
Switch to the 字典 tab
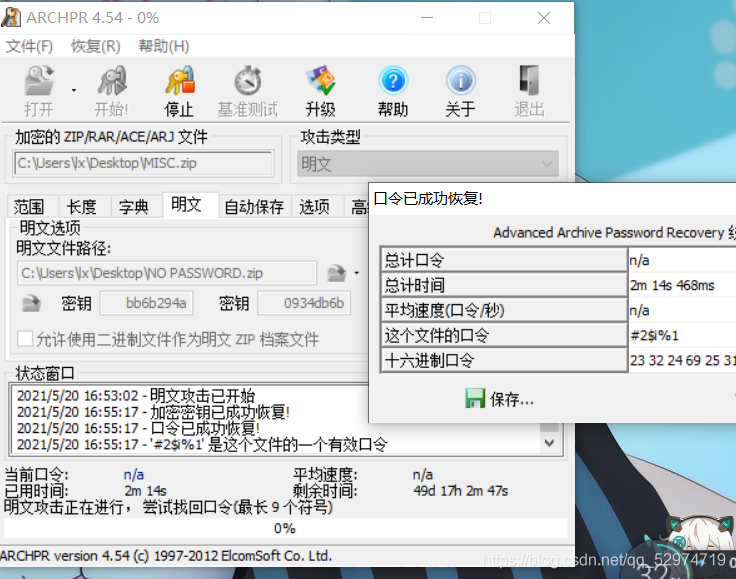[x=133, y=206]
